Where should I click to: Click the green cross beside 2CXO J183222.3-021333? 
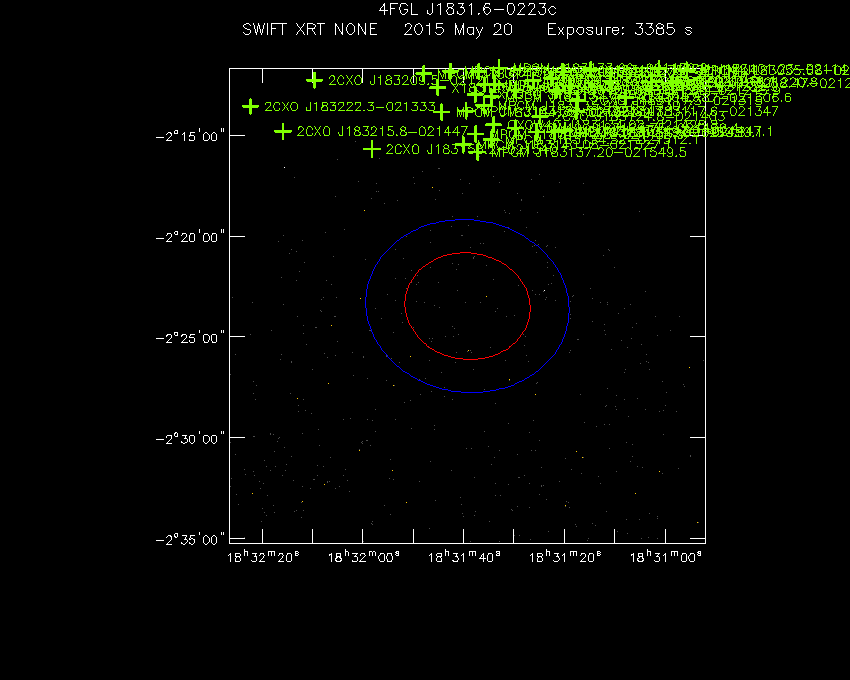[250, 106]
